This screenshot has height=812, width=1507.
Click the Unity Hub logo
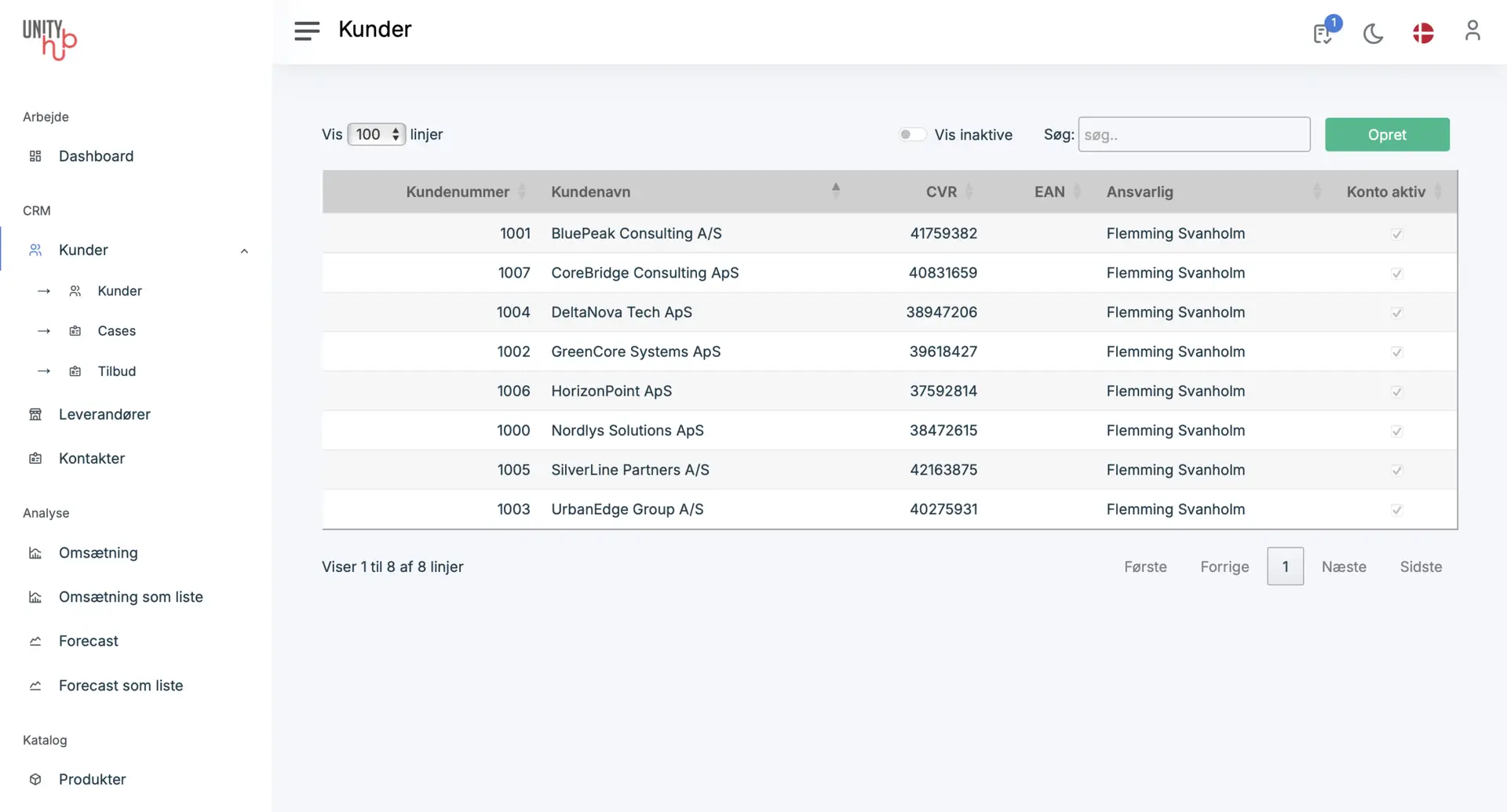pos(49,39)
